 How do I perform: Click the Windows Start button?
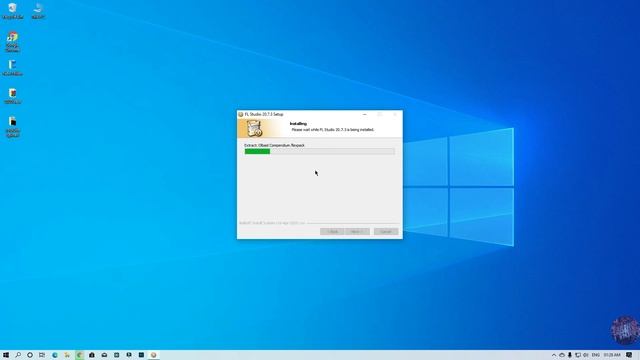click(x=6, y=355)
